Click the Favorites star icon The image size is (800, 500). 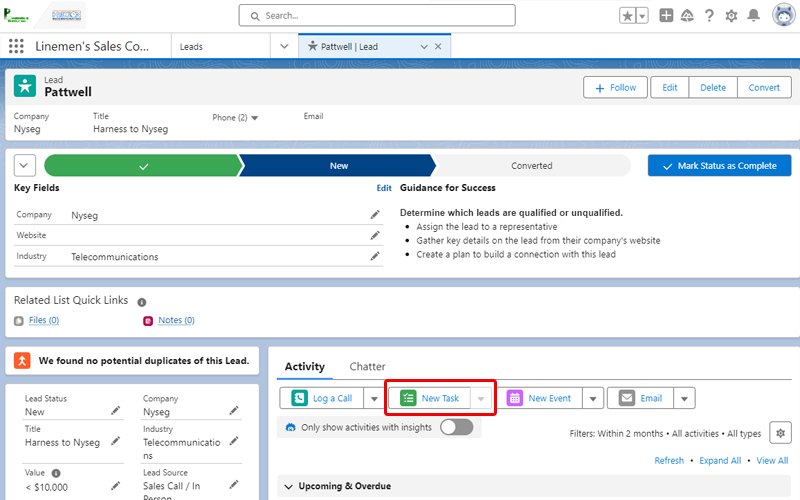[x=627, y=16]
